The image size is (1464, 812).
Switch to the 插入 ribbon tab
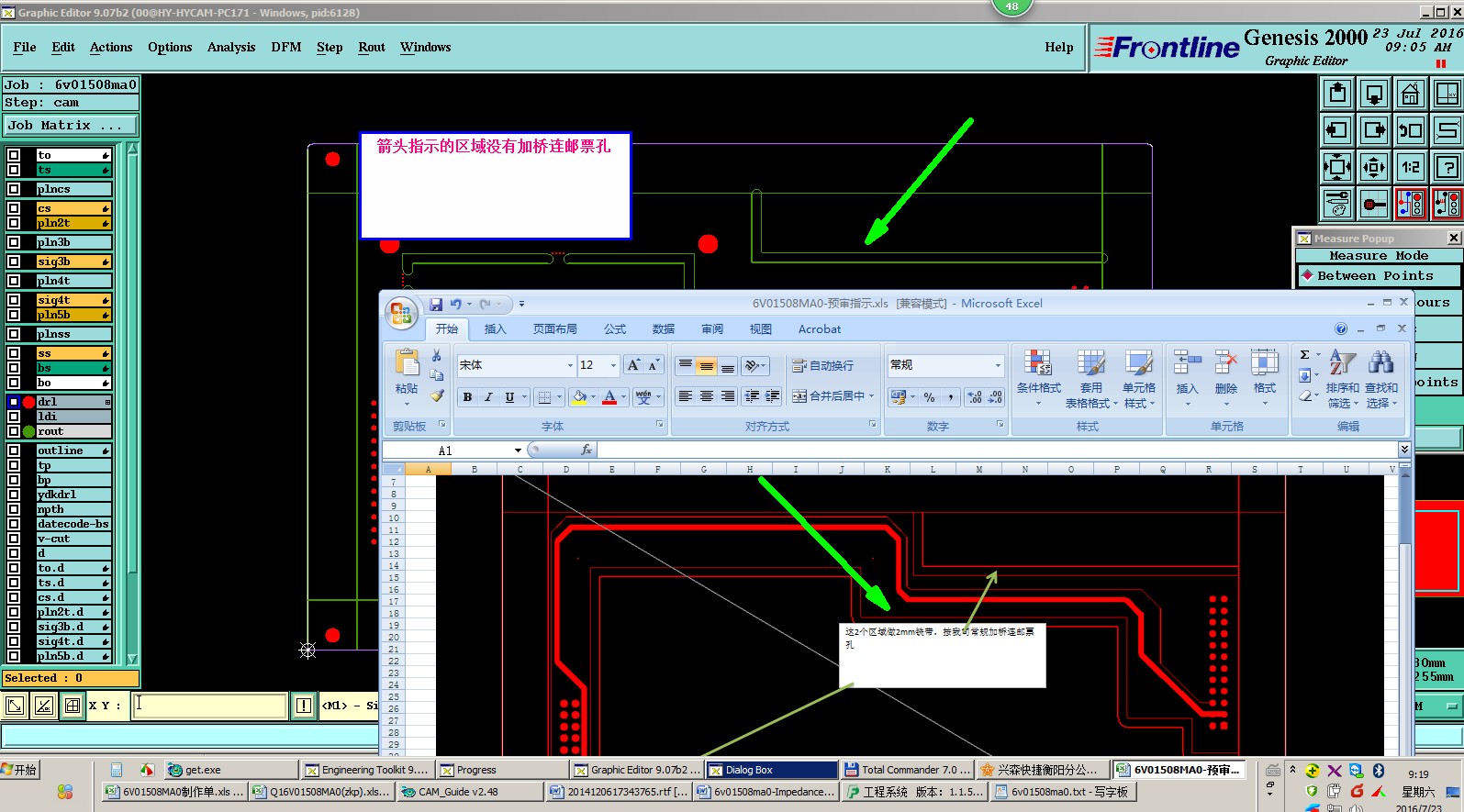coord(495,329)
